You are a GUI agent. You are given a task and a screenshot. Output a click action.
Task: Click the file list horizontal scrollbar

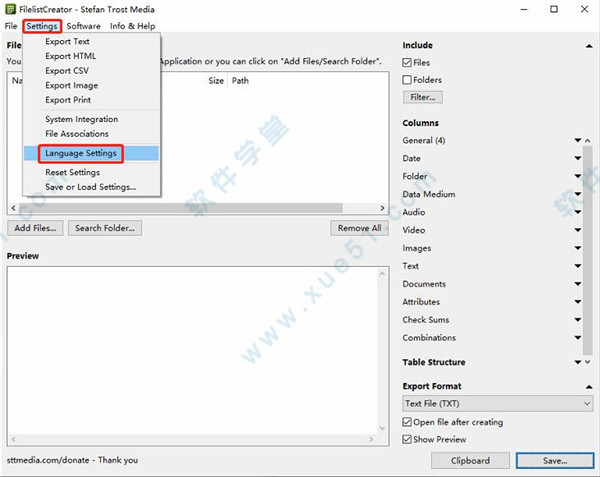pos(198,208)
